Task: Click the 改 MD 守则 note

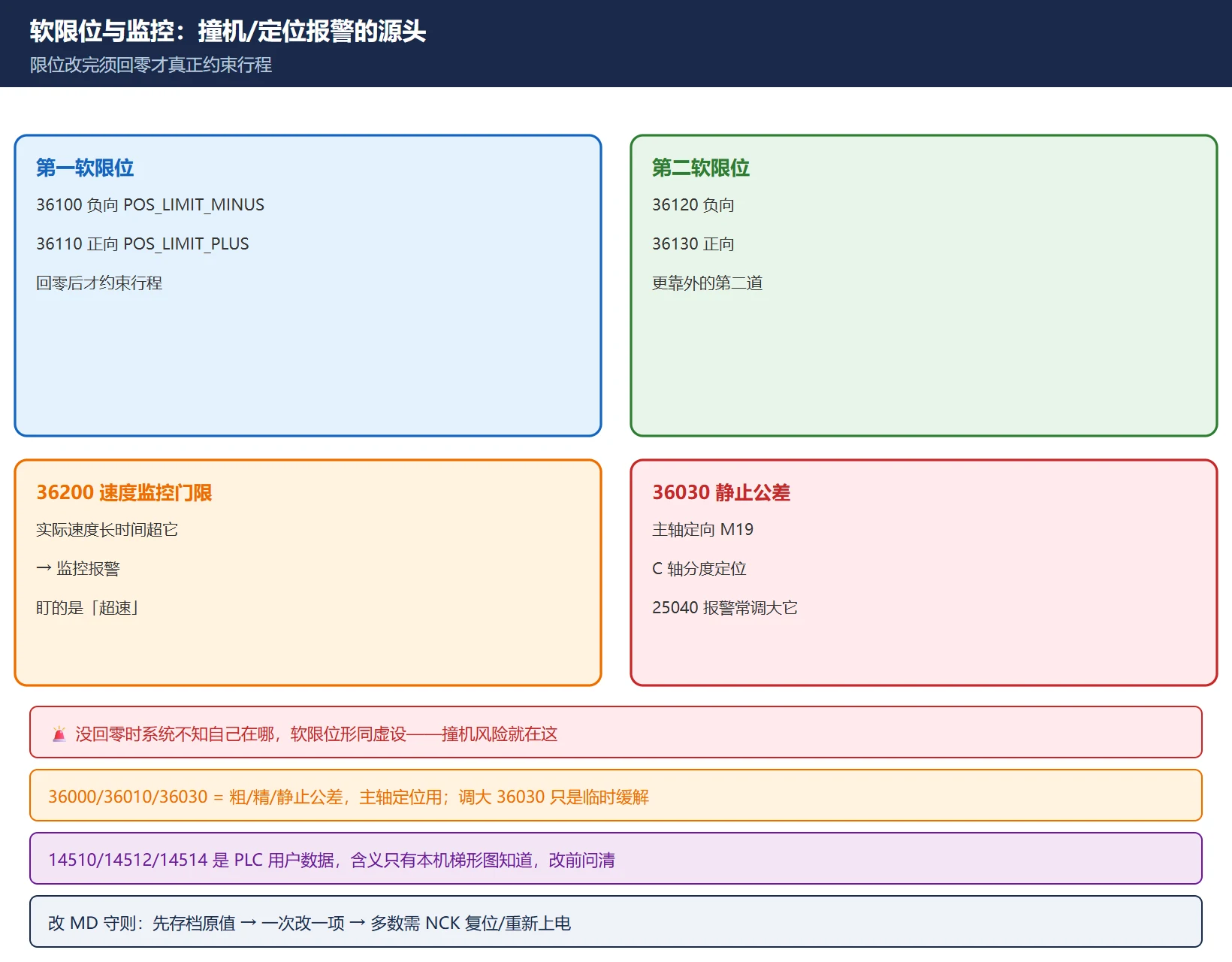Action: (616, 921)
